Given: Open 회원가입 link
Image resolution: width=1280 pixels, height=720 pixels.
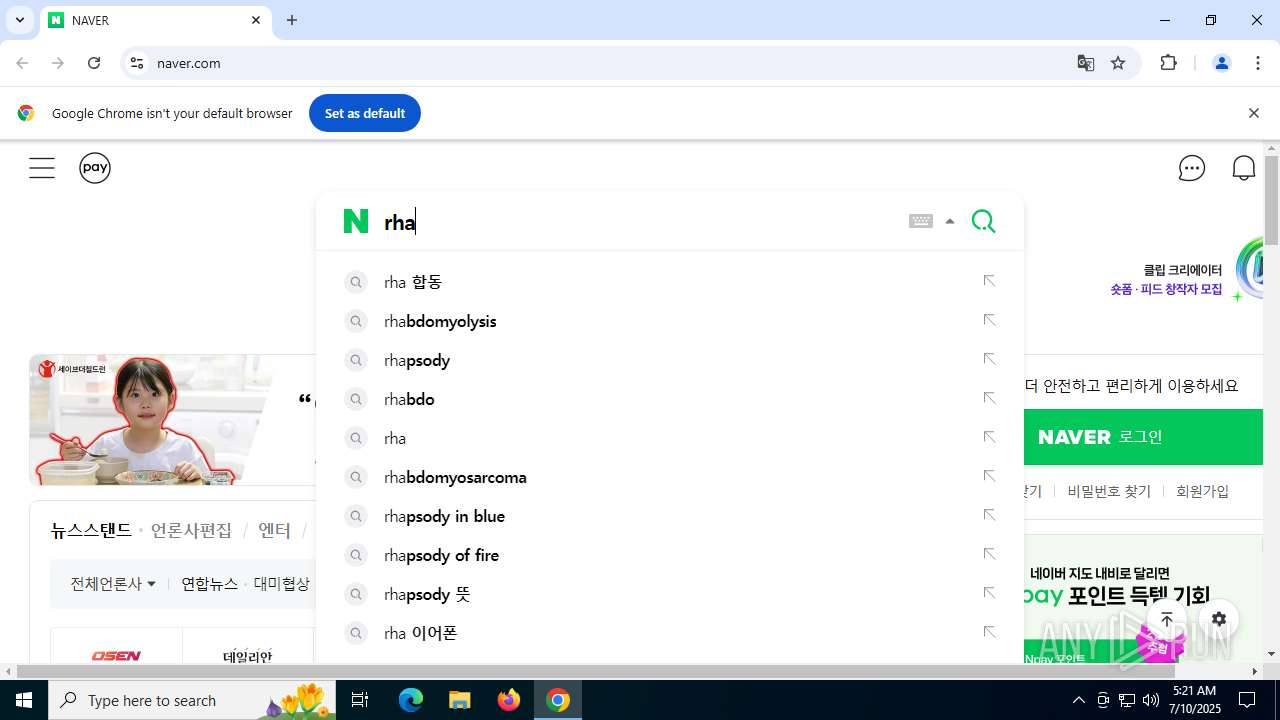Looking at the screenshot, I should point(1202,491).
